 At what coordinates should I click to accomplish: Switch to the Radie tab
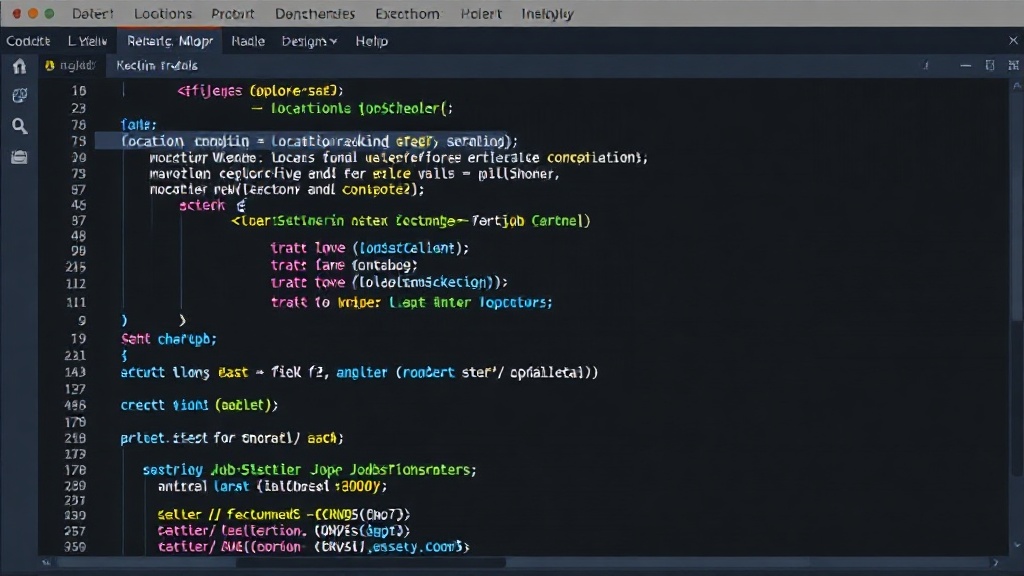248,41
